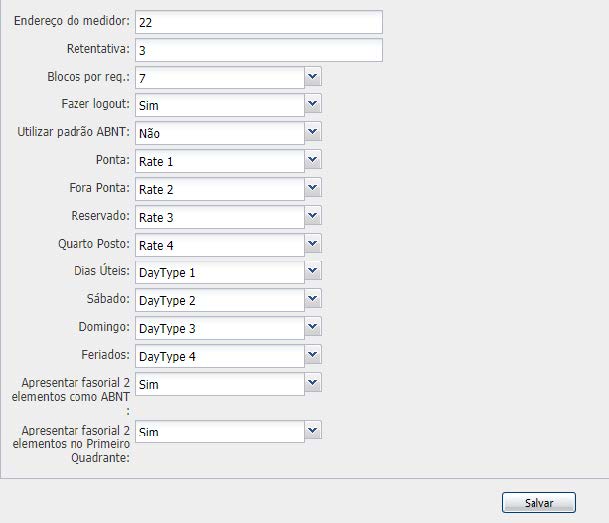Image resolution: width=609 pixels, height=523 pixels.
Task: Open the Quarto Posto dropdown arrow
Action: point(313,244)
